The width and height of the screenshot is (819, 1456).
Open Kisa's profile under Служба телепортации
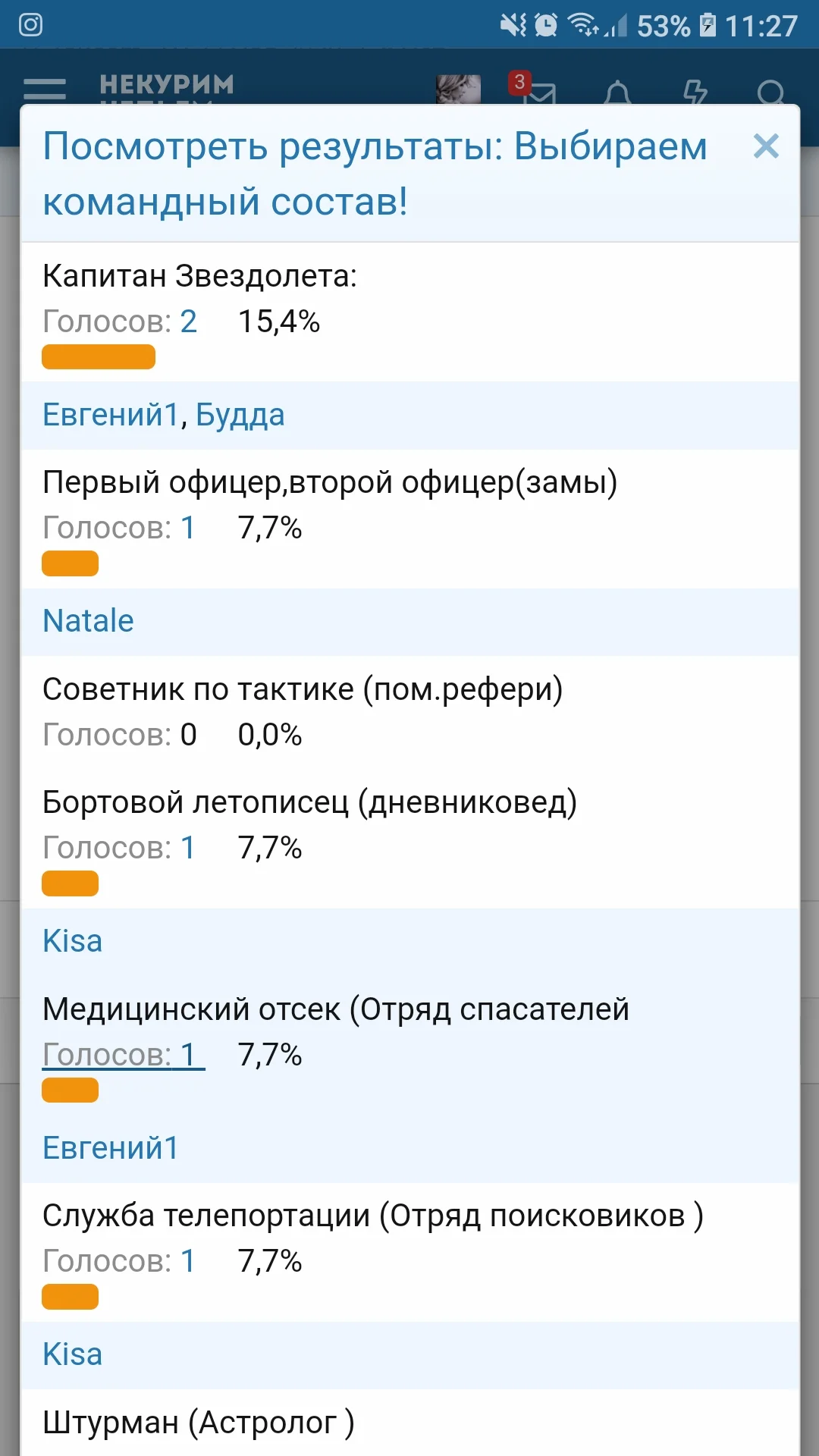point(72,1354)
